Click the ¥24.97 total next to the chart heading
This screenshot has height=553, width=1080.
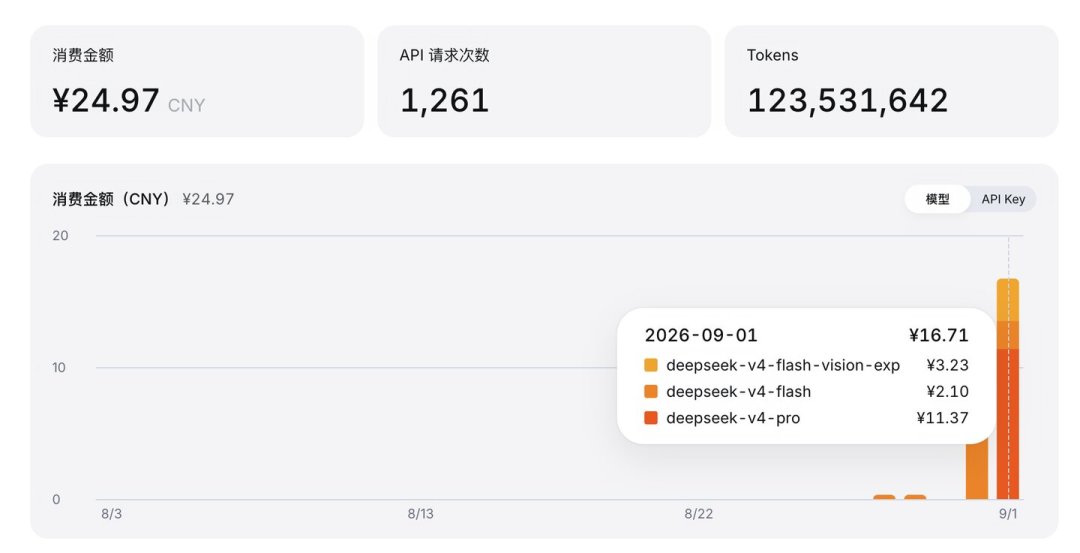pyautogui.click(x=208, y=199)
